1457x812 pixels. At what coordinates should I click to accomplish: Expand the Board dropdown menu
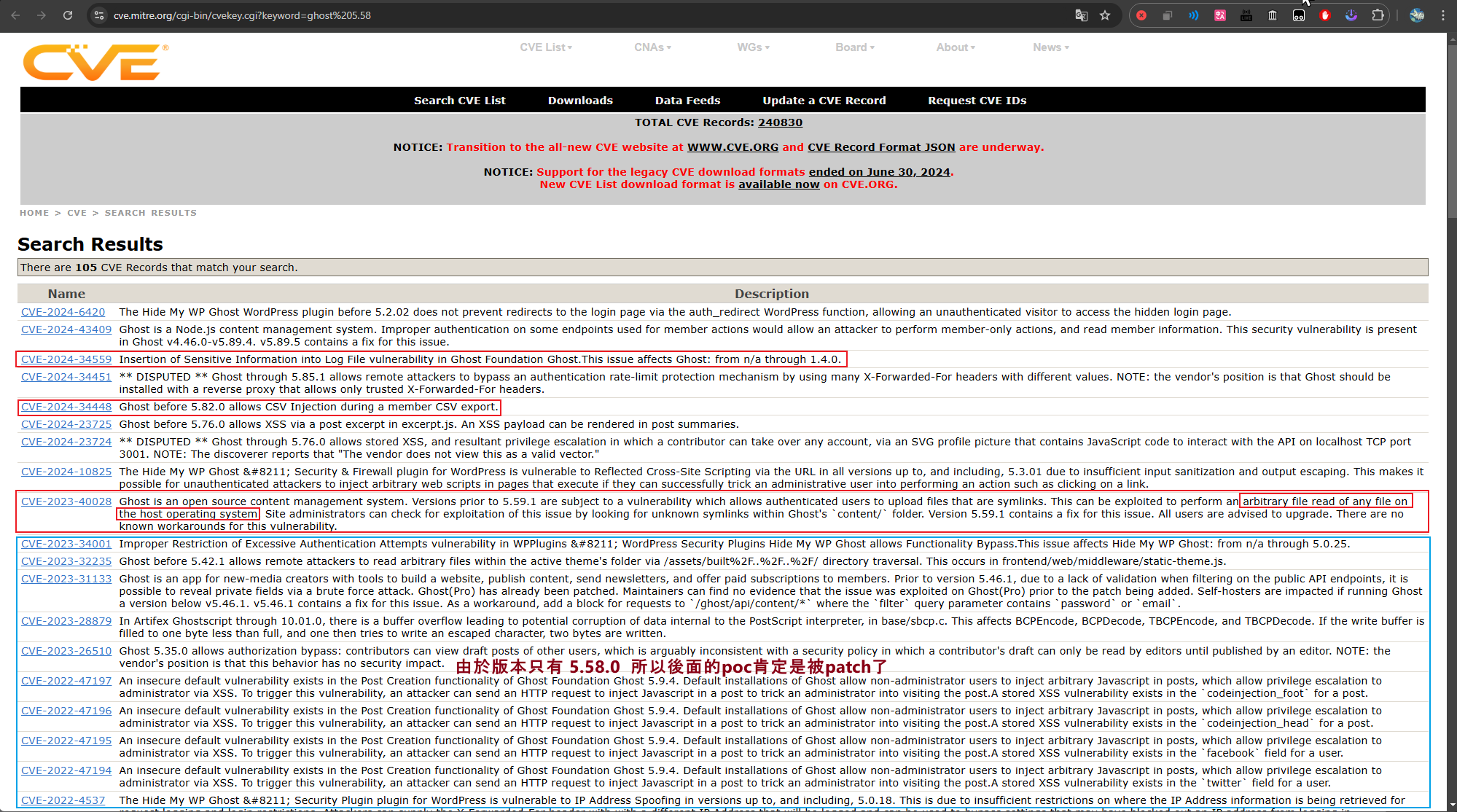(x=855, y=47)
